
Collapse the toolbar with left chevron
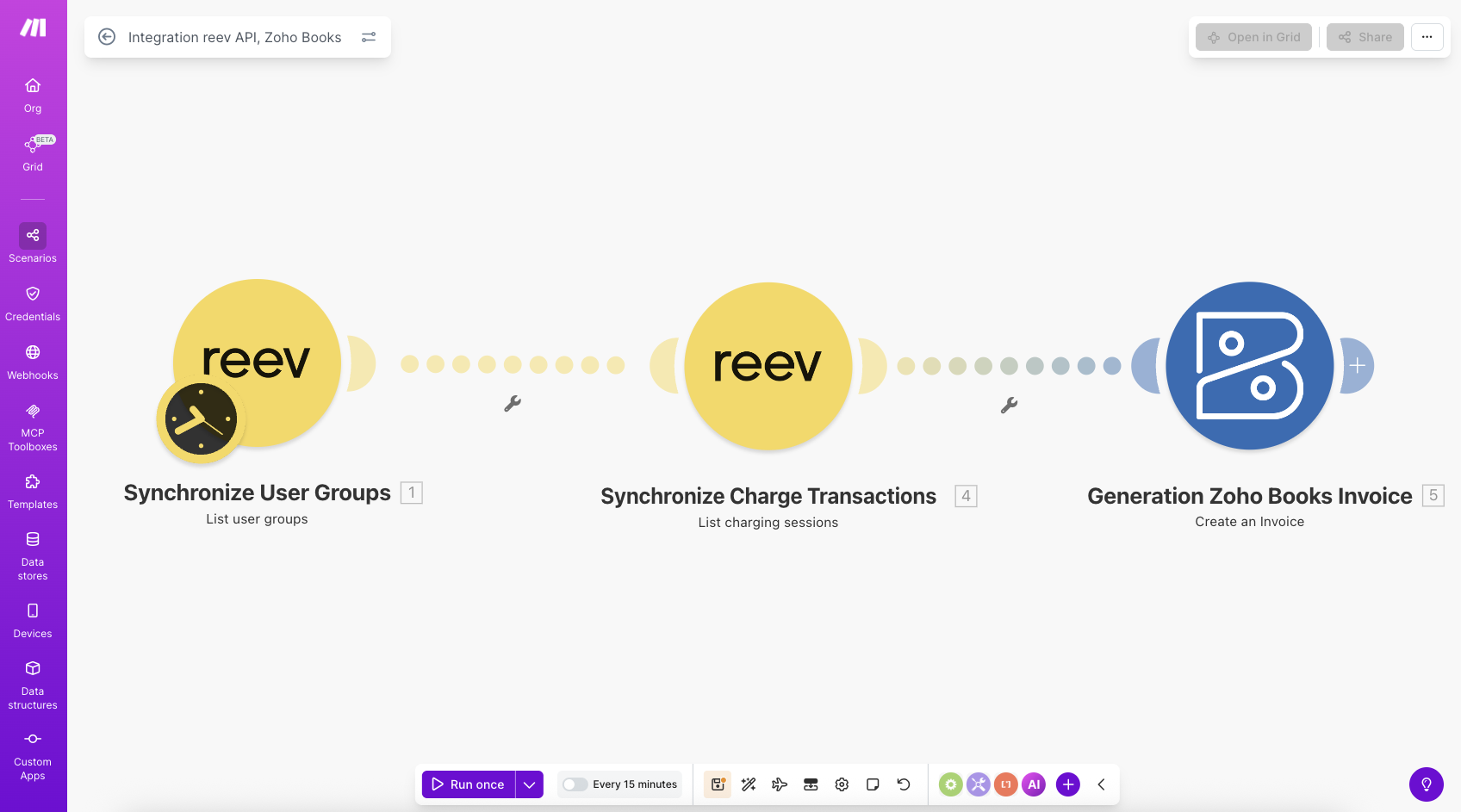tap(1101, 784)
